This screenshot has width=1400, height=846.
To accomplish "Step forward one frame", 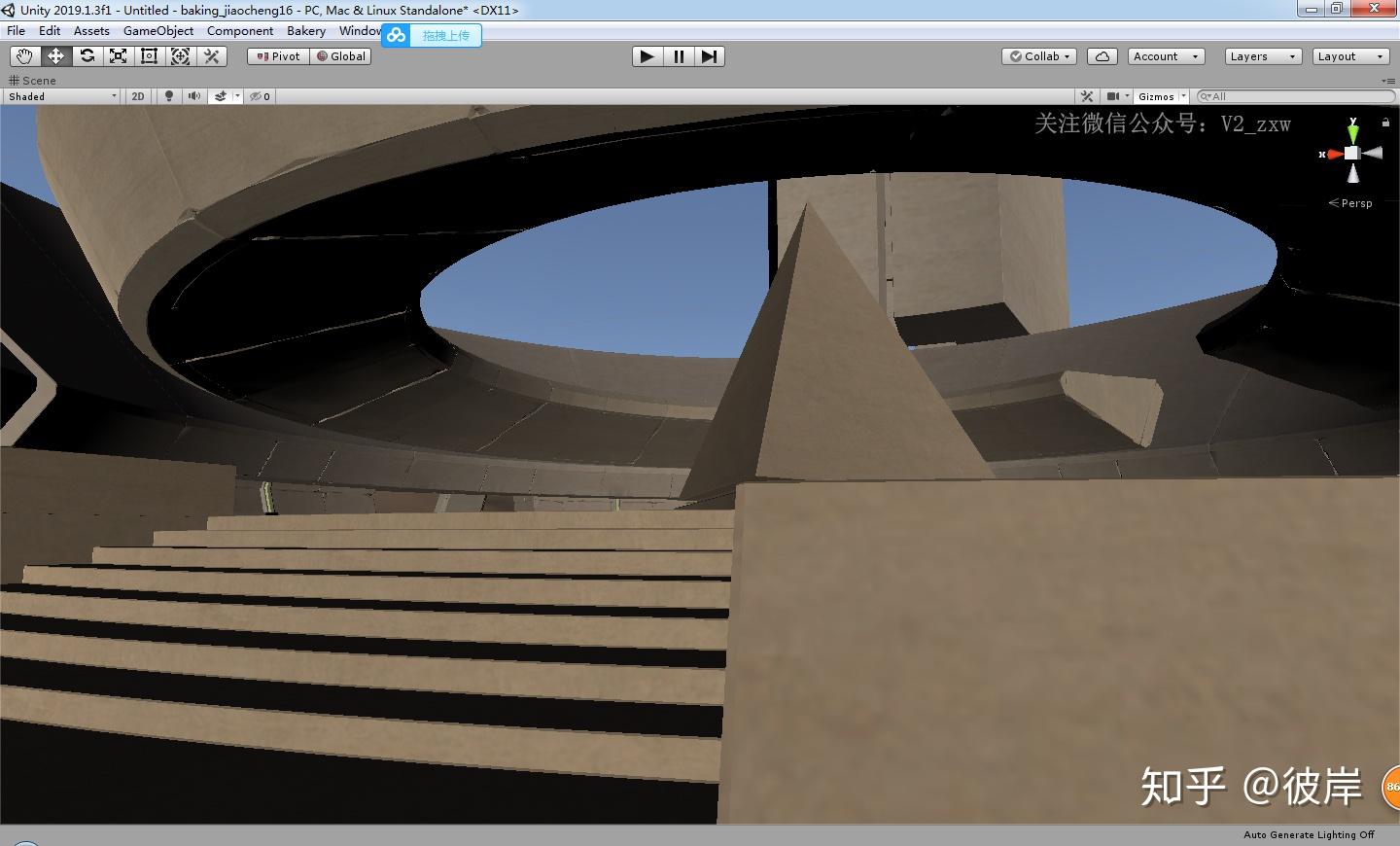I will (x=709, y=56).
